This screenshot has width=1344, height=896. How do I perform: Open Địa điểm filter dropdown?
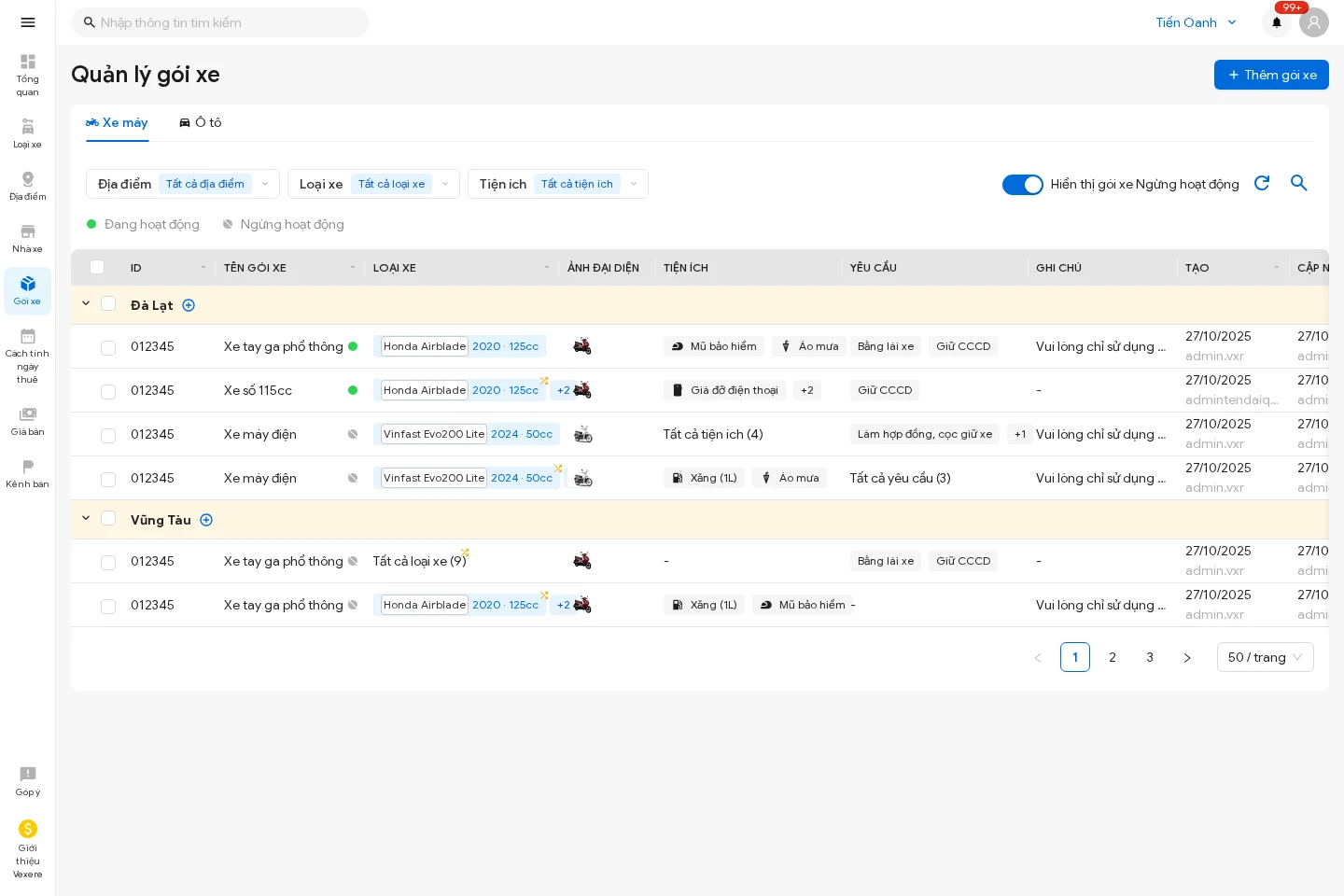coord(183,184)
